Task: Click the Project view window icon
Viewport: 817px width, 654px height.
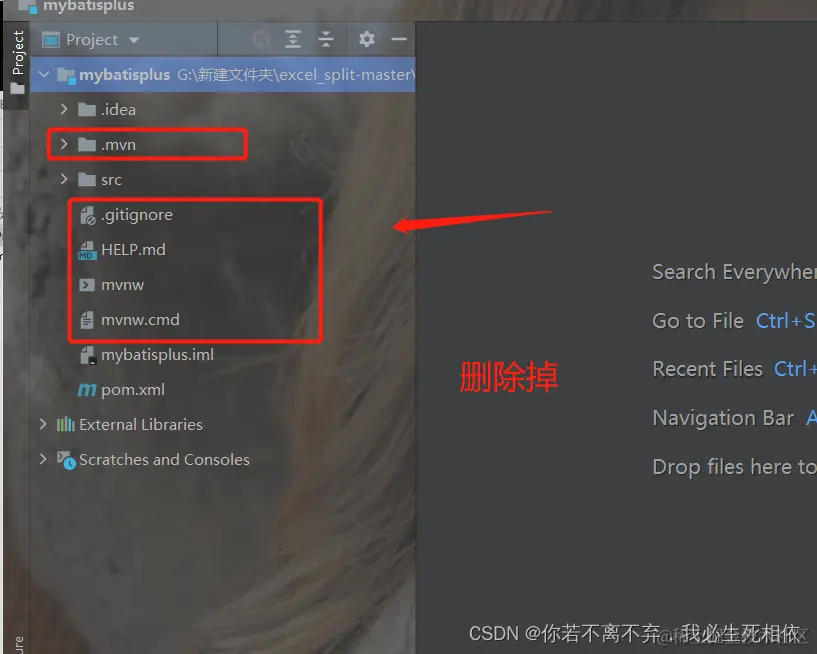Action: coord(51,40)
